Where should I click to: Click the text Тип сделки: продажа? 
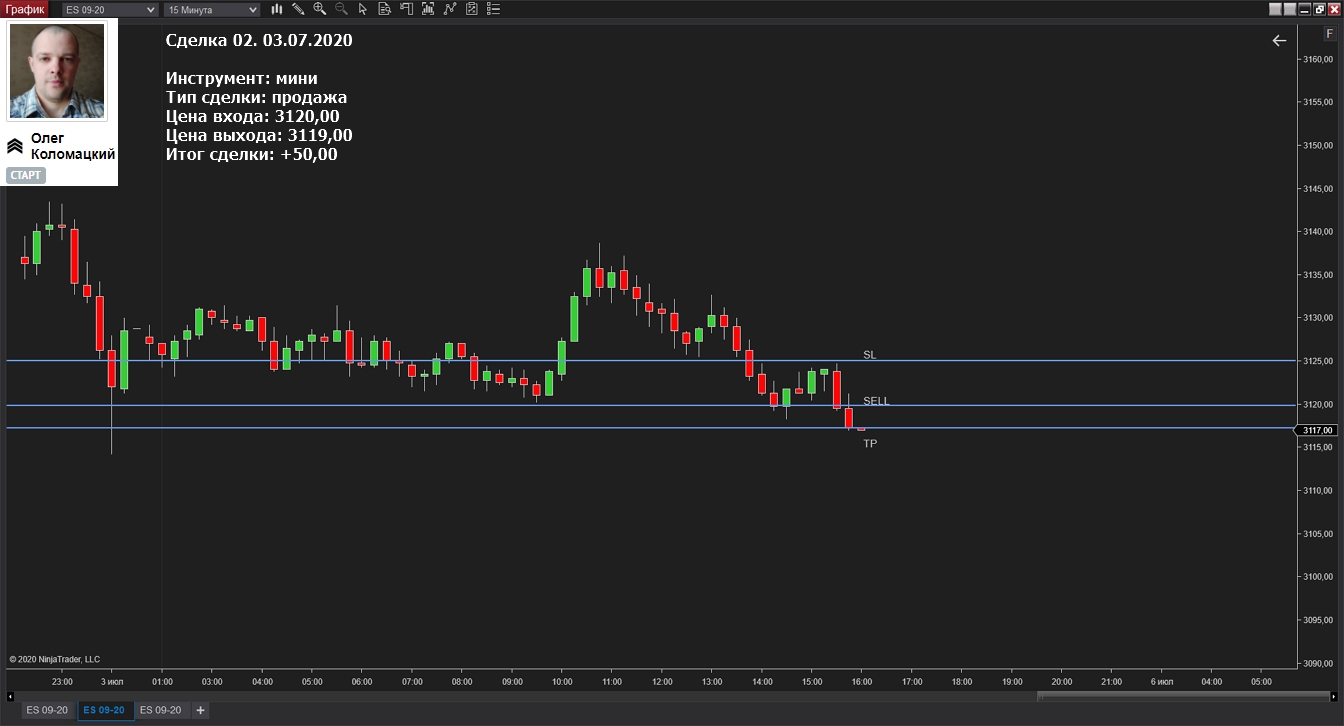(256, 97)
